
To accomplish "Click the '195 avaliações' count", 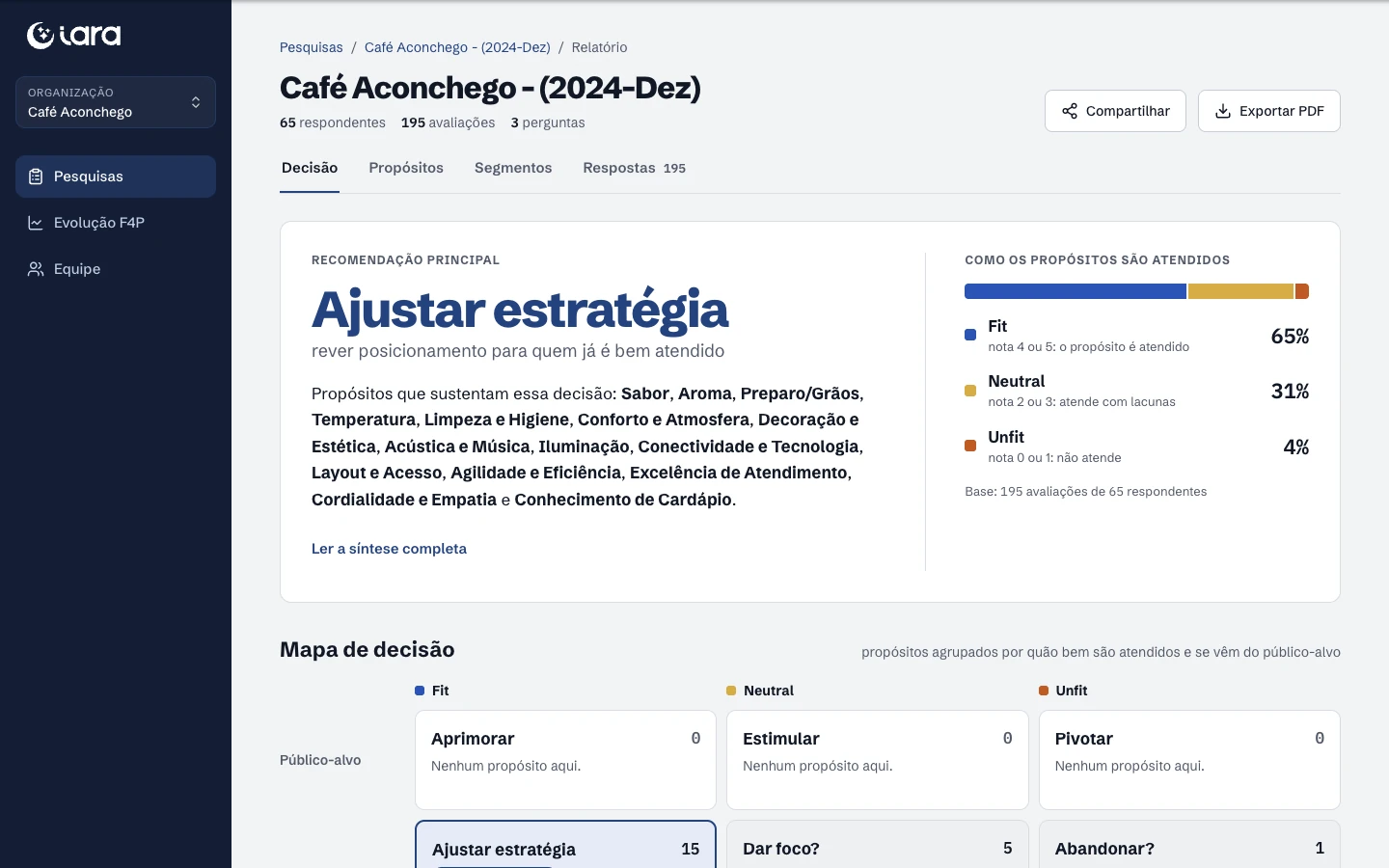I will (449, 122).
